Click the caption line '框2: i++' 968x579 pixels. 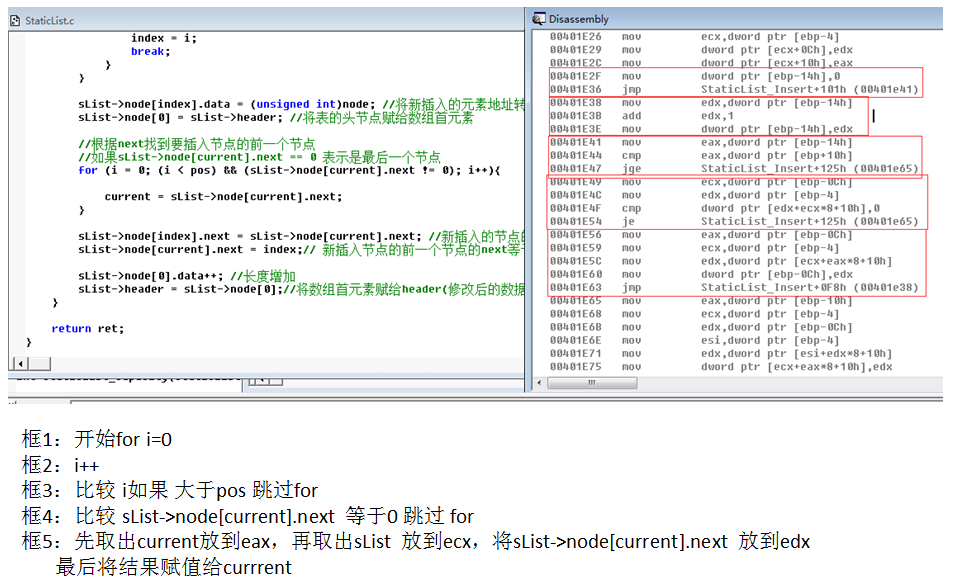(60, 465)
